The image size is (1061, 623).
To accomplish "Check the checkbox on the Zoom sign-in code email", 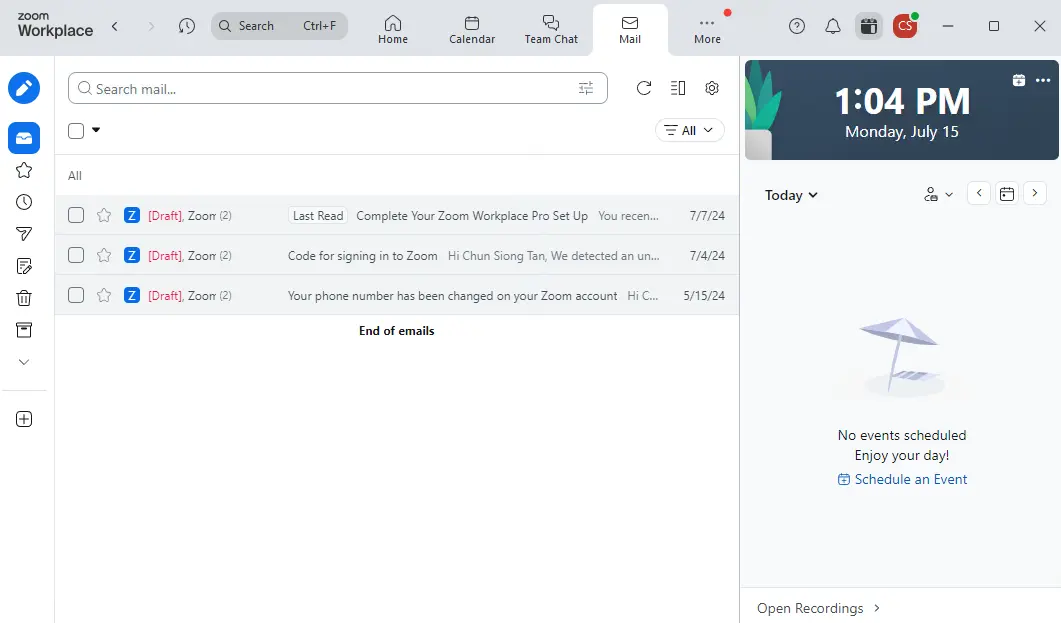I will coord(75,255).
